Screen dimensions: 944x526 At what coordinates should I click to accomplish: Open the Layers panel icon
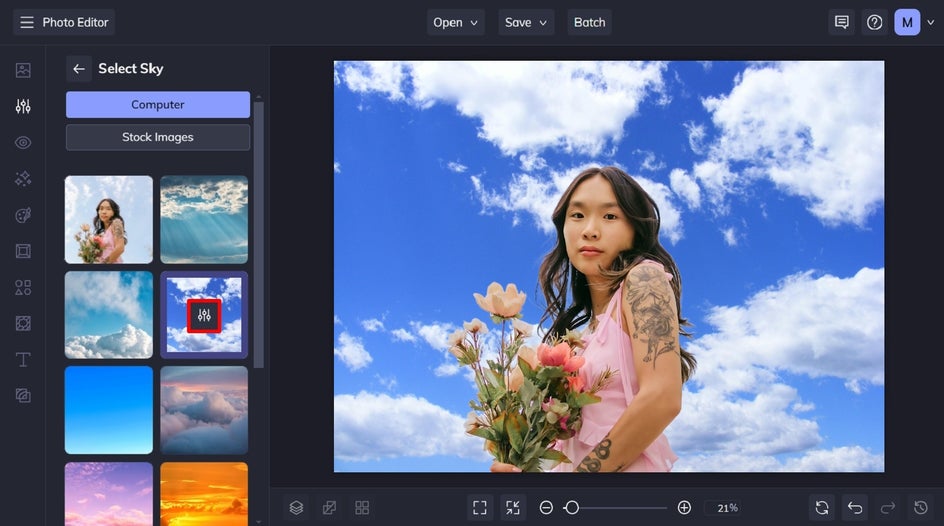[x=296, y=508]
